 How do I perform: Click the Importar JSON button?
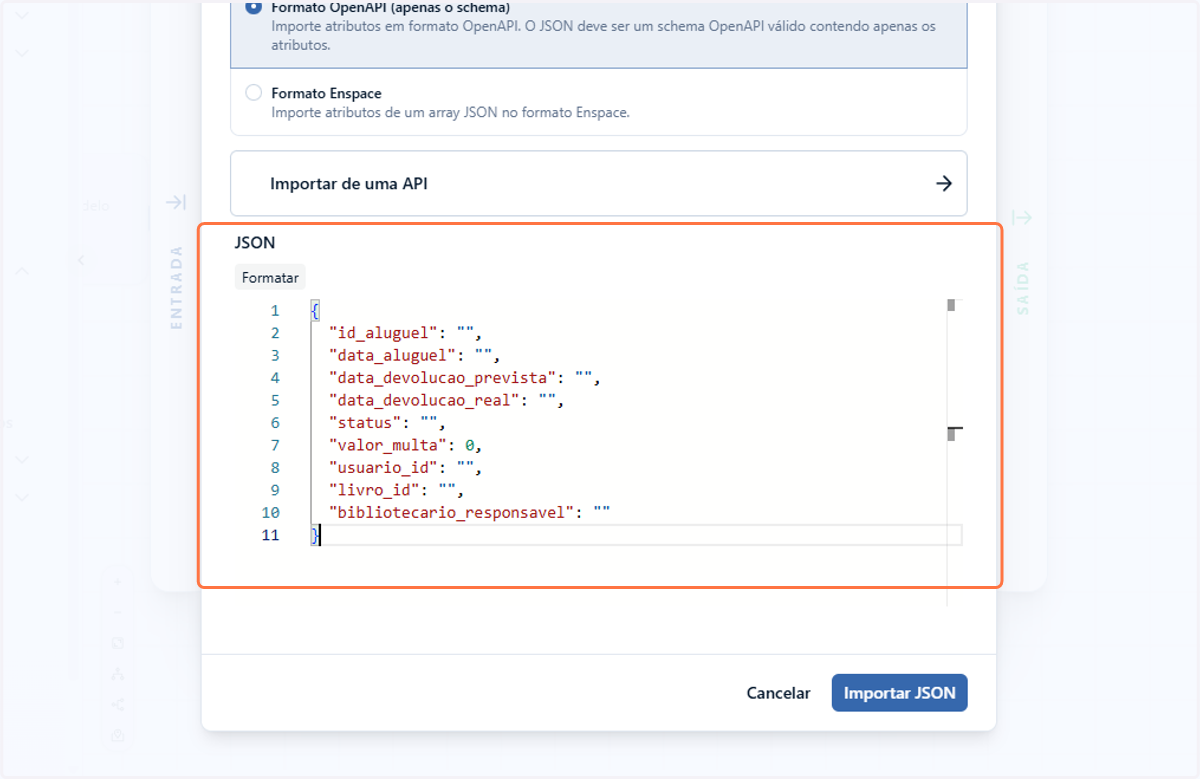tap(899, 693)
